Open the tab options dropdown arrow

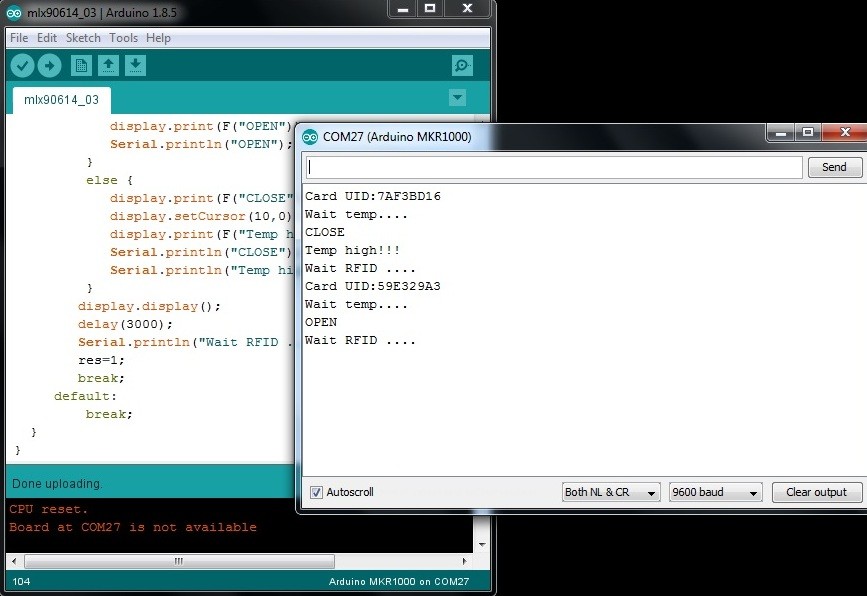(x=458, y=98)
